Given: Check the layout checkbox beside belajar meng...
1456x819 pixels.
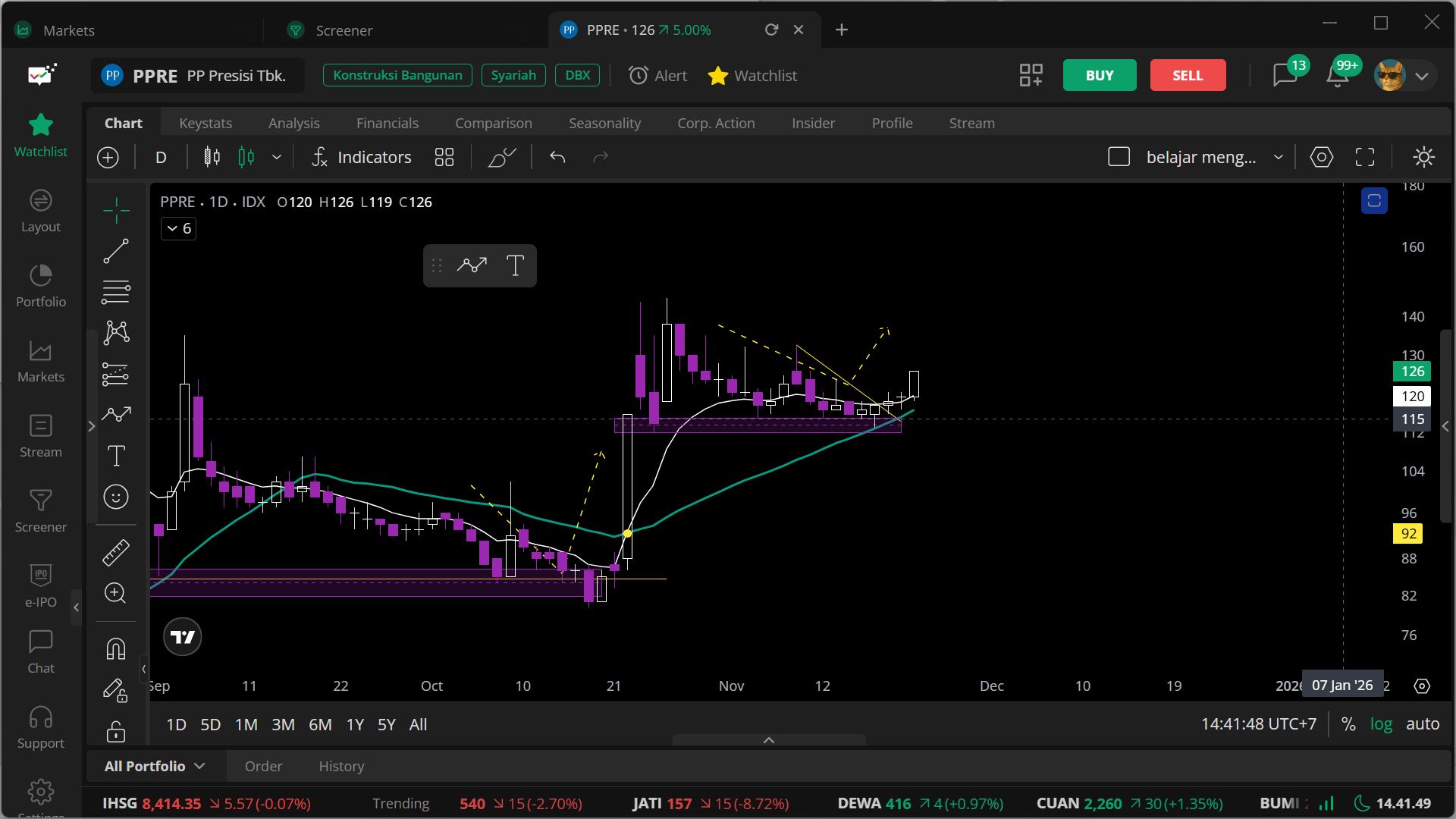Looking at the screenshot, I should click(x=1119, y=157).
